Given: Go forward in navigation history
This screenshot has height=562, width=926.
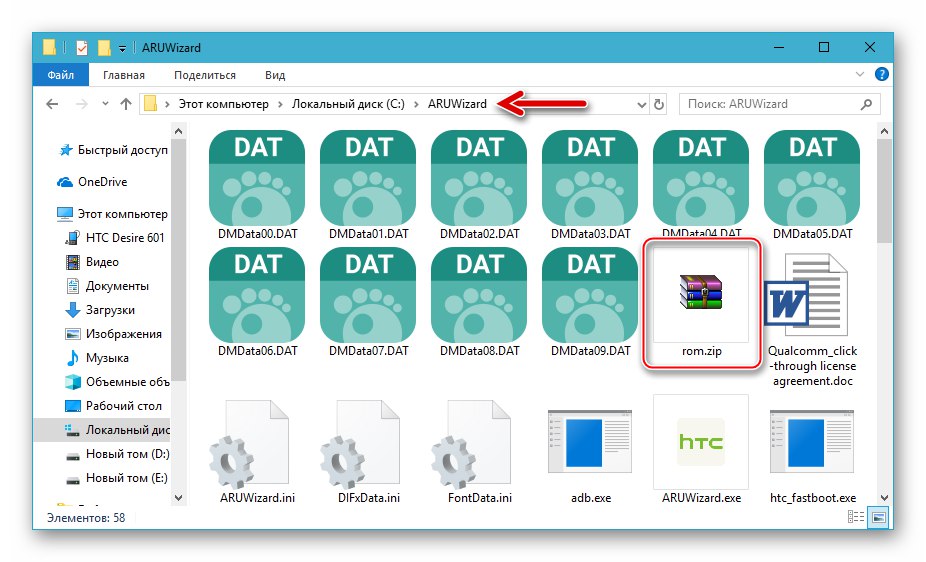Looking at the screenshot, I should click(x=81, y=104).
